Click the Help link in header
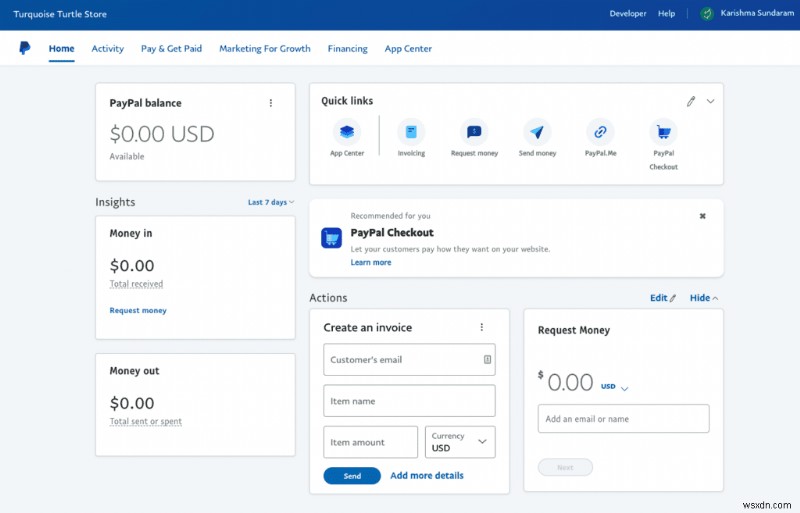The height and width of the screenshot is (513, 800). click(x=666, y=14)
